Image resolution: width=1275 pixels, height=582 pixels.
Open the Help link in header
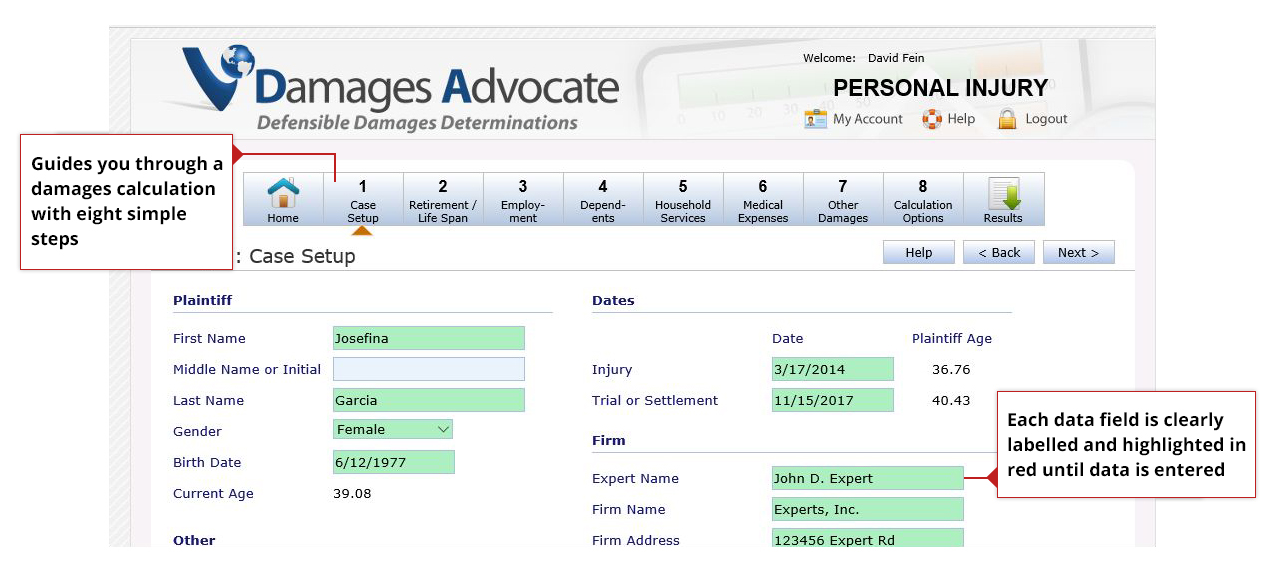961,119
